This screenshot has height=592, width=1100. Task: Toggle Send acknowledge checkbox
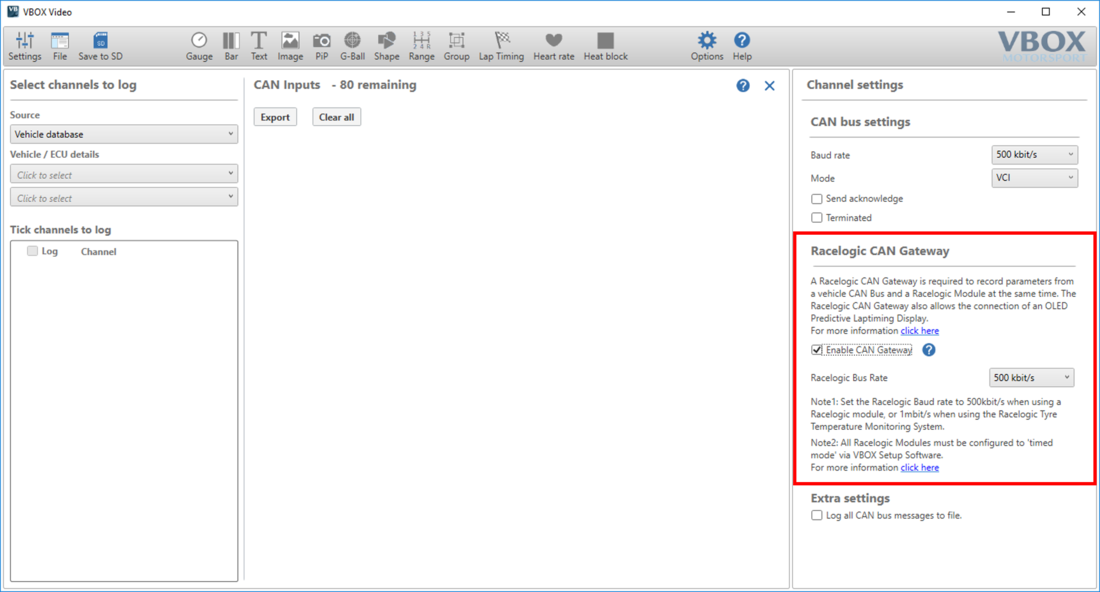(x=817, y=199)
